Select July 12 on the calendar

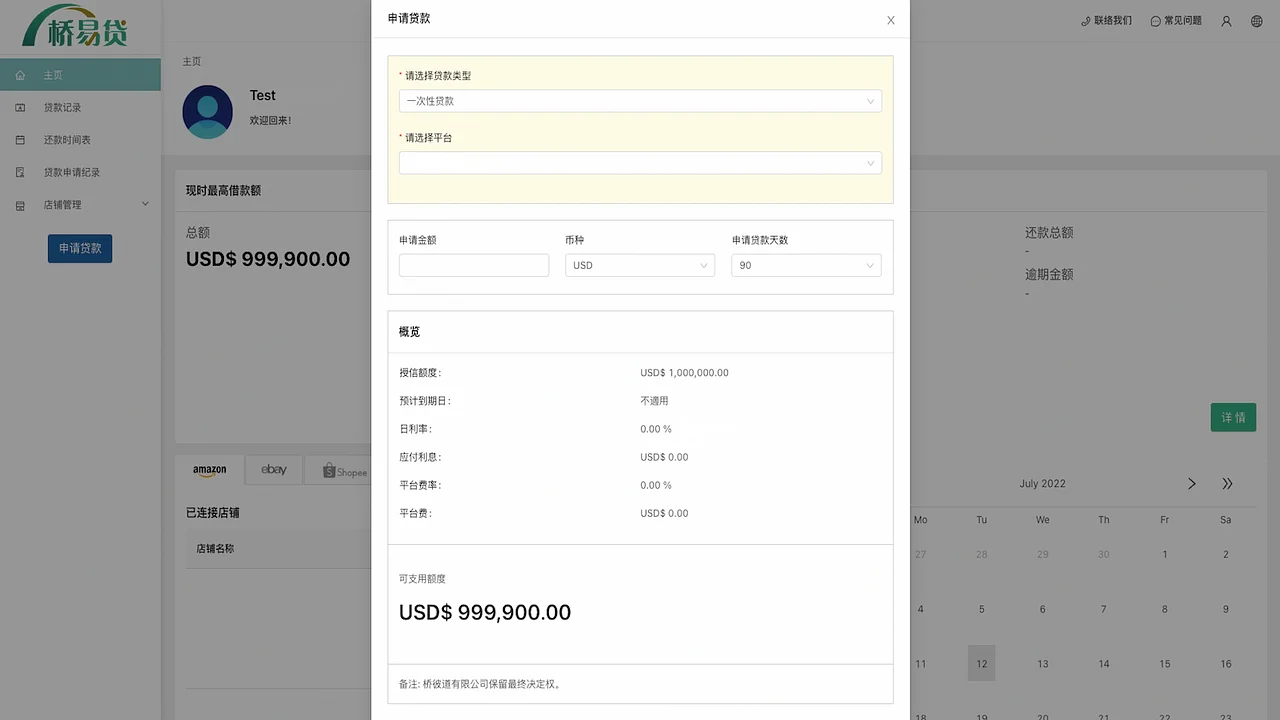(981, 663)
